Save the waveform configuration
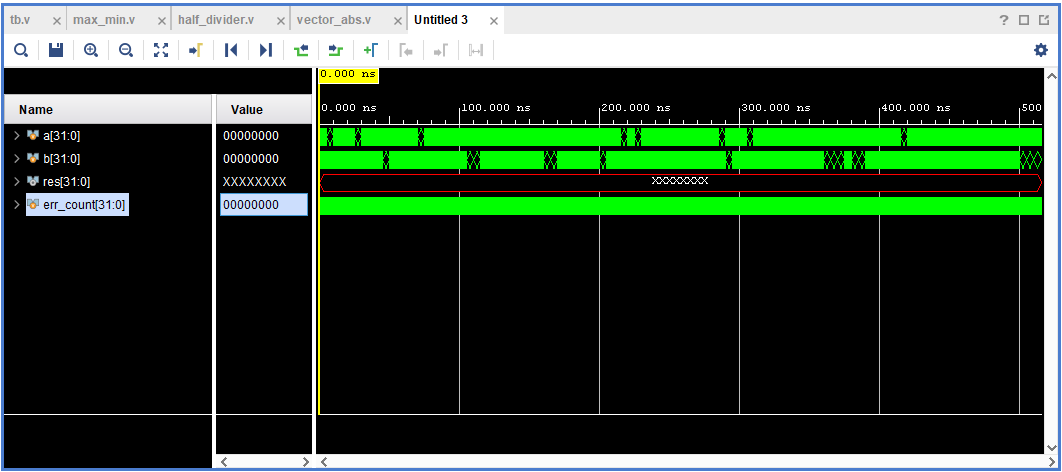1062x472 pixels. click(56, 50)
